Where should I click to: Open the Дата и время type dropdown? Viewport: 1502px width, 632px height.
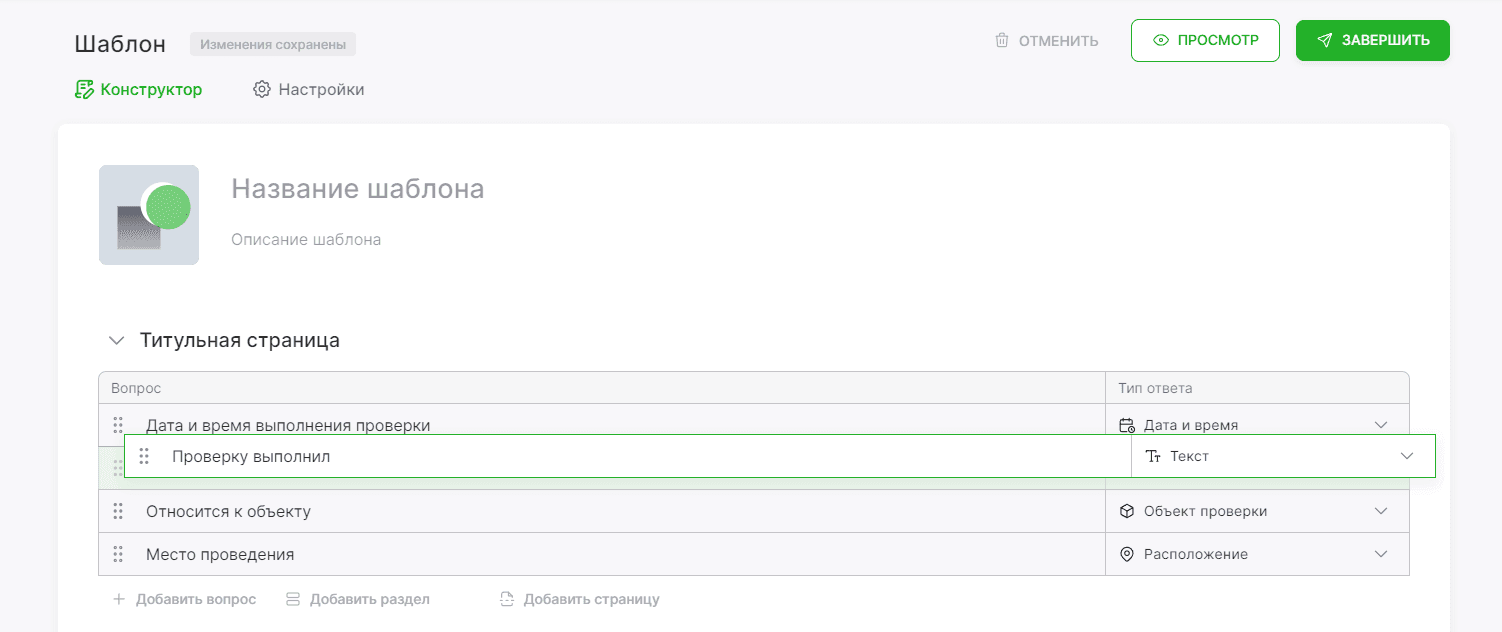1257,425
